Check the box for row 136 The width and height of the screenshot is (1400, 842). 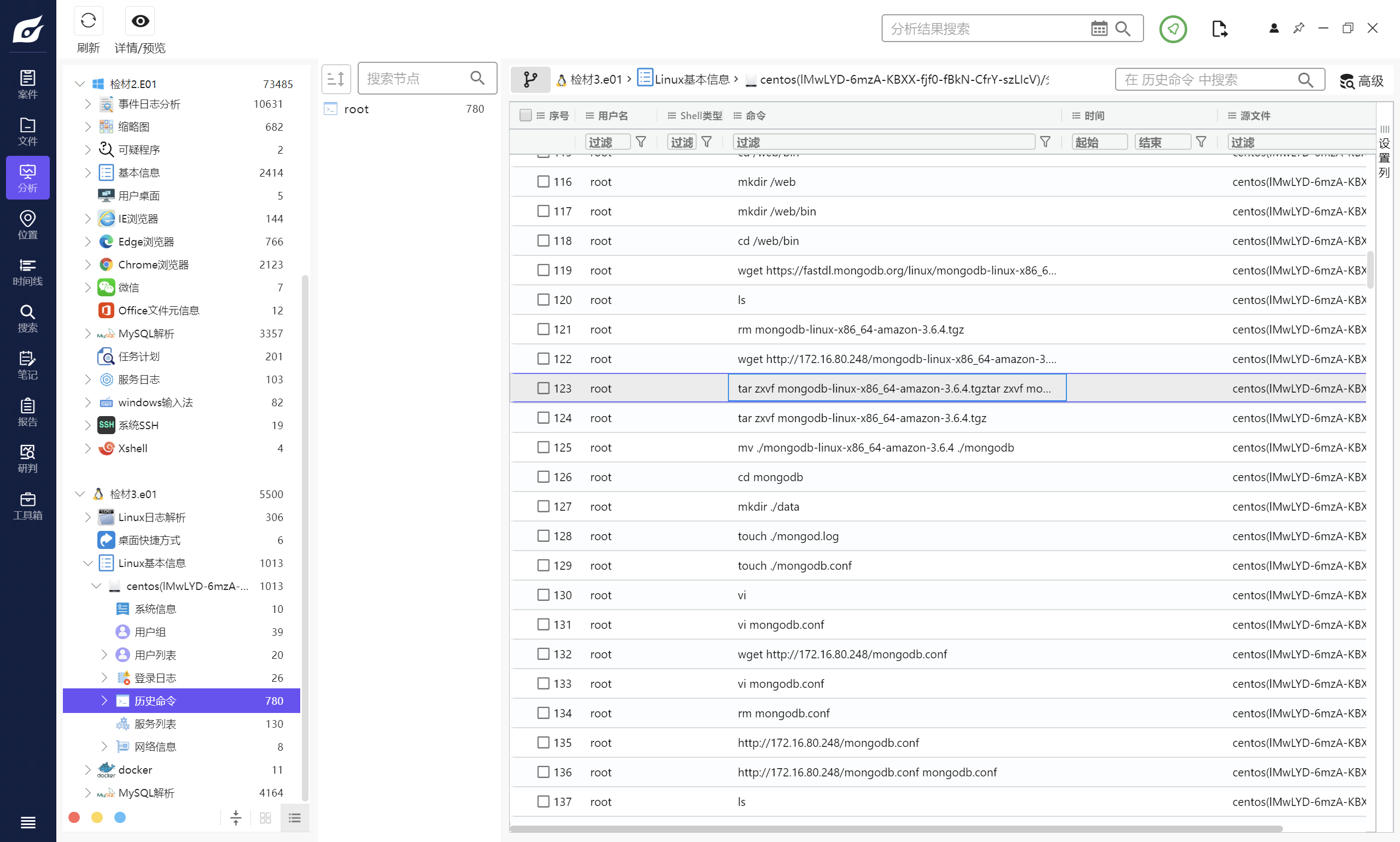click(x=543, y=771)
